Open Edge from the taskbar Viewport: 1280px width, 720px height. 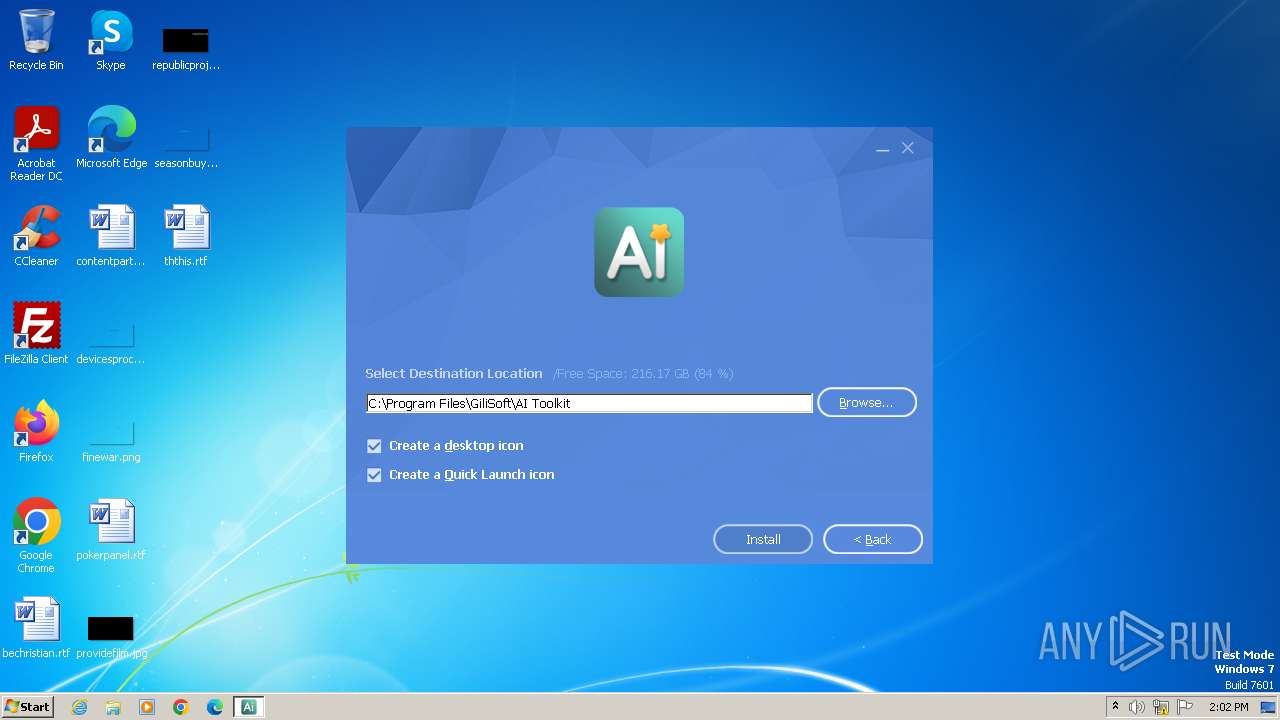215,707
